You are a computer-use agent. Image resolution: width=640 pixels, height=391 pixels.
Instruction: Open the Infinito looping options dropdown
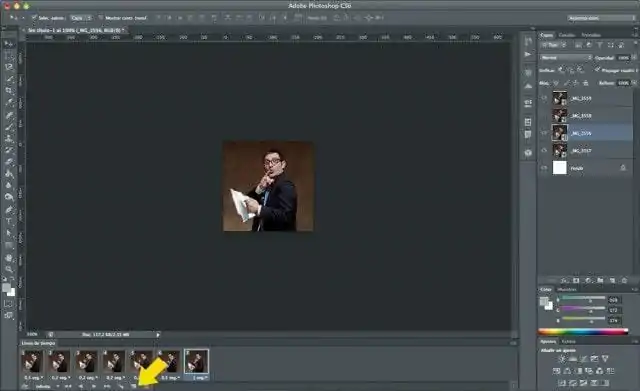pyautogui.click(x=47, y=386)
